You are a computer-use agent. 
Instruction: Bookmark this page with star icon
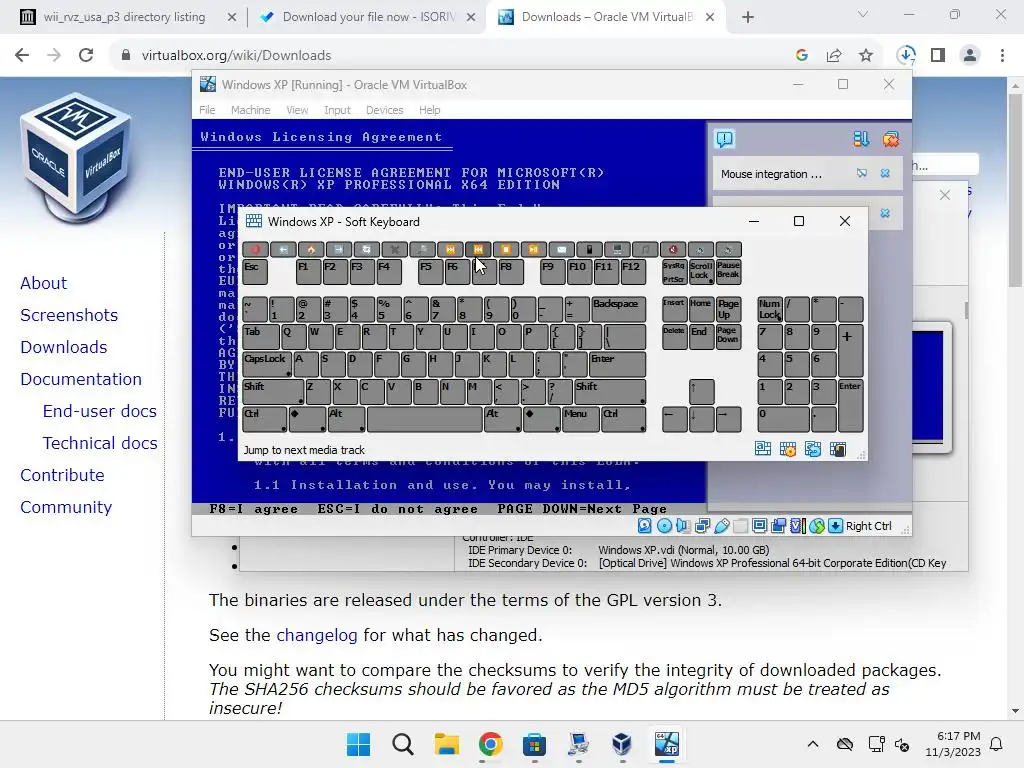click(865, 56)
